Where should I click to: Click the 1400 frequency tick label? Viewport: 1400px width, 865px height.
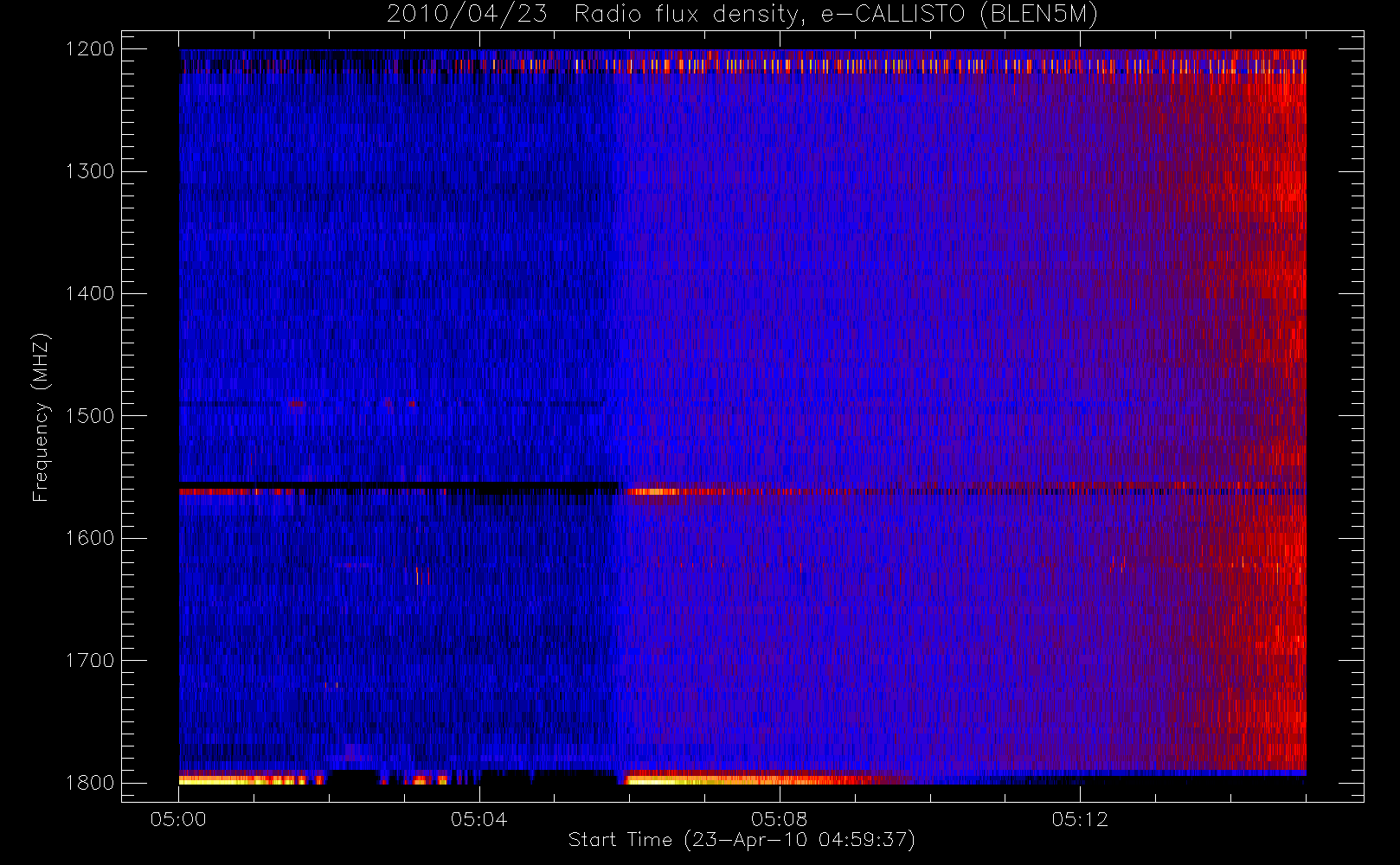pos(91,294)
